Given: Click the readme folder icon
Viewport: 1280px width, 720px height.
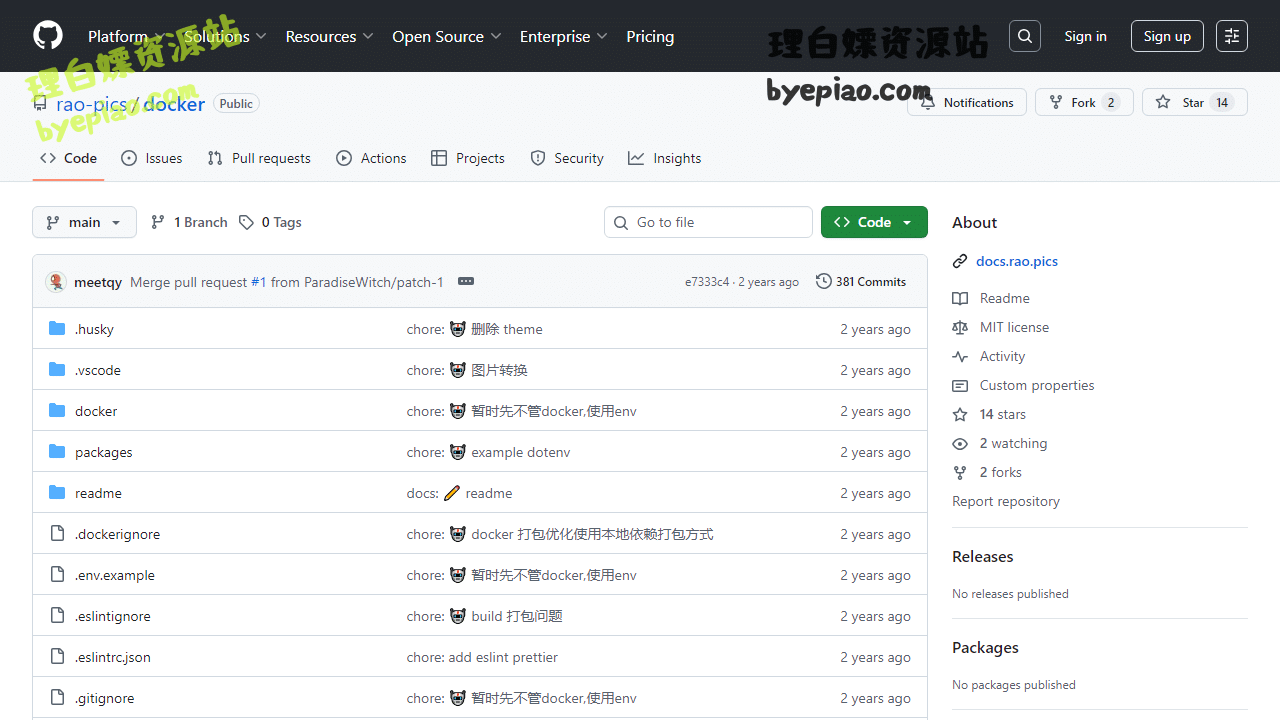Looking at the screenshot, I should coord(57,493).
